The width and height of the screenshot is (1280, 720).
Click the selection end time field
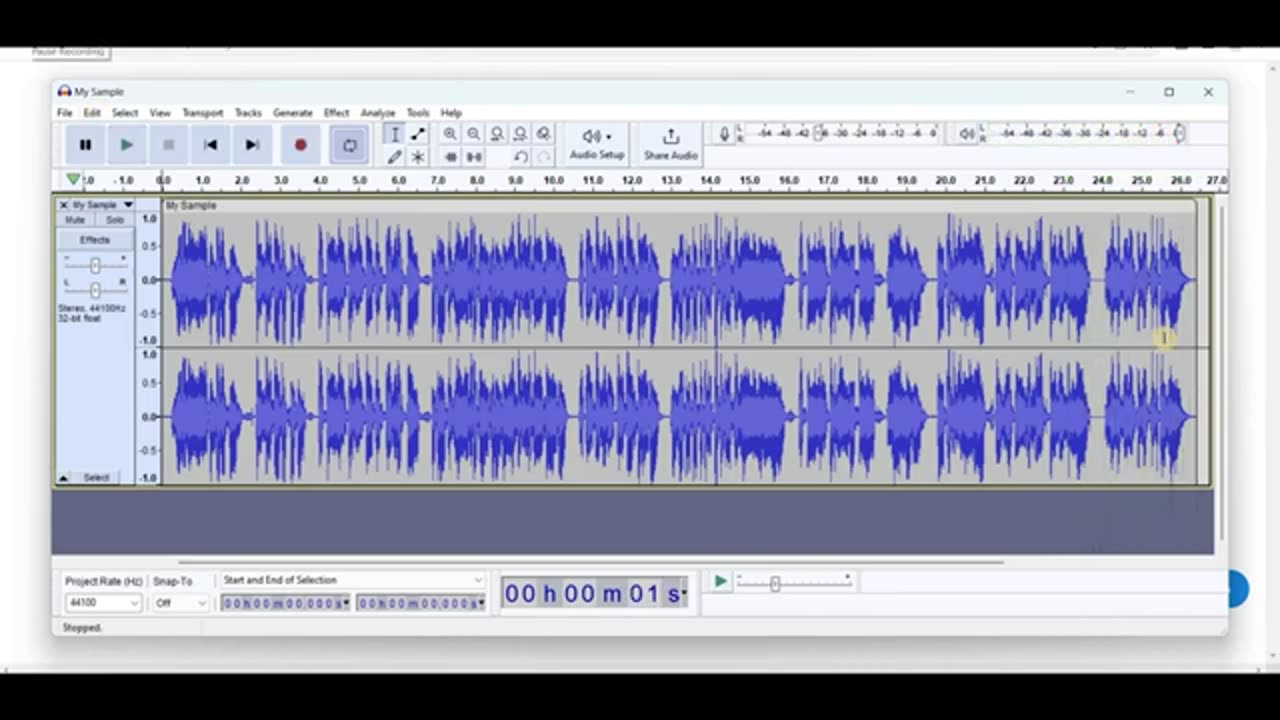(x=420, y=603)
